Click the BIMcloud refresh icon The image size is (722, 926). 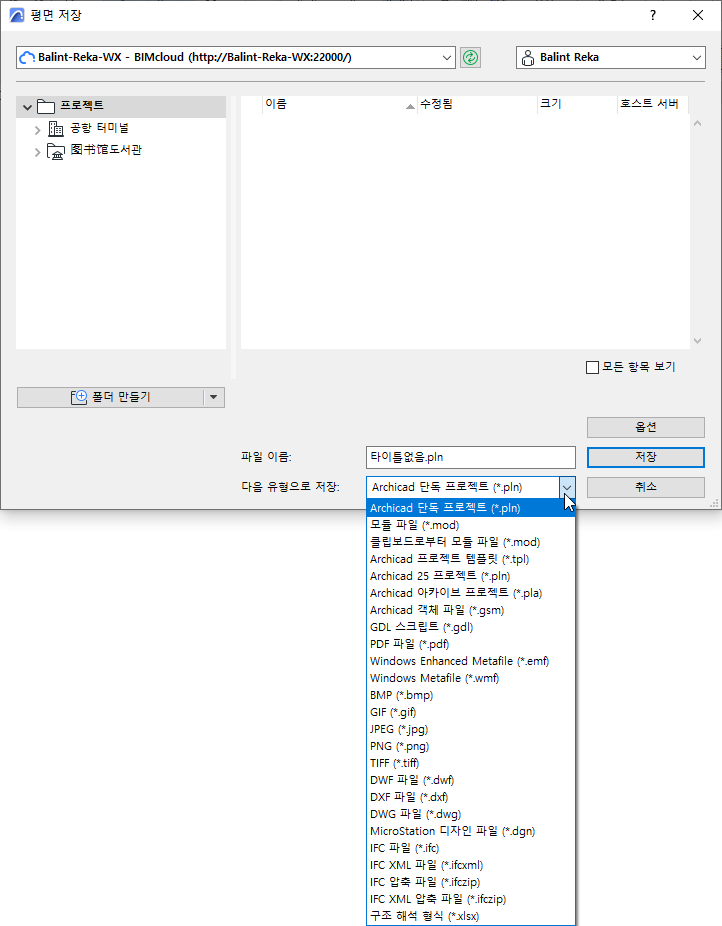(470, 57)
